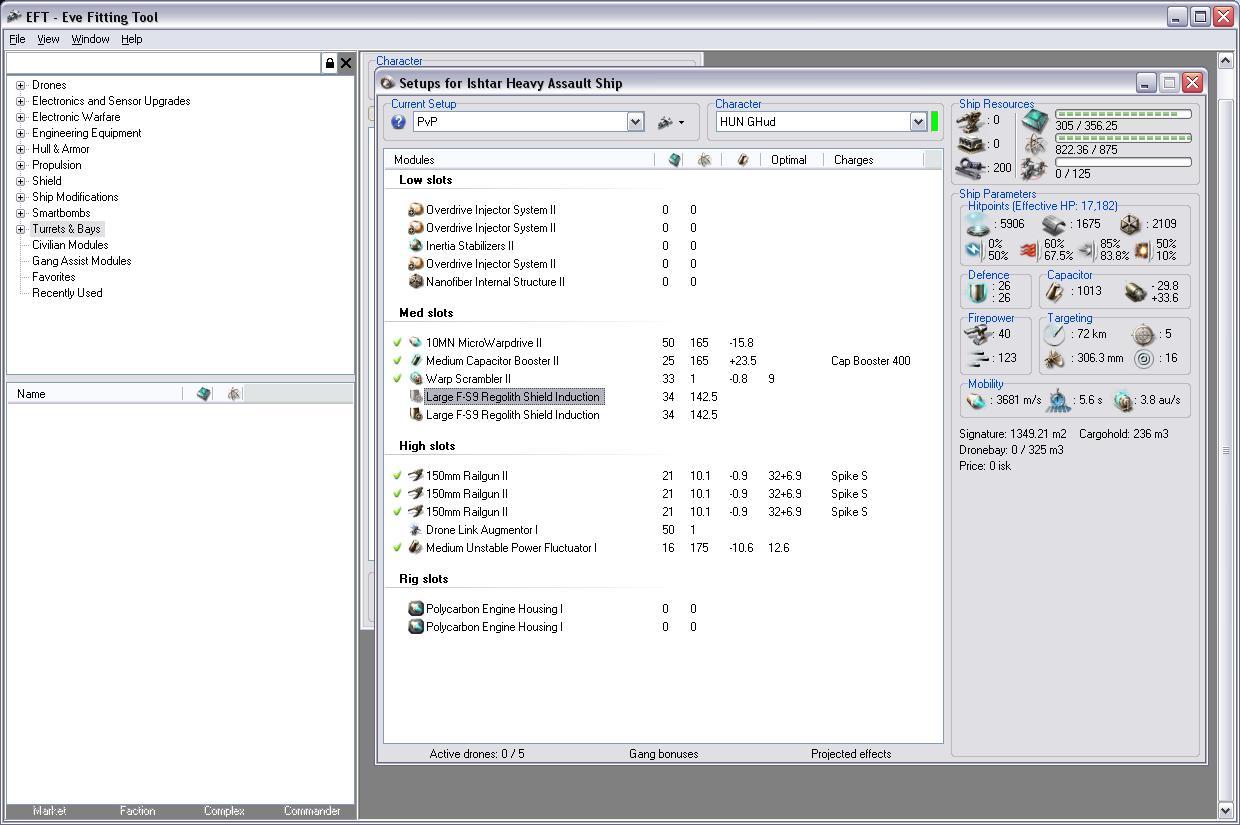Click the Gang bonuses label
The width and height of the screenshot is (1240, 825).
click(x=663, y=754)
